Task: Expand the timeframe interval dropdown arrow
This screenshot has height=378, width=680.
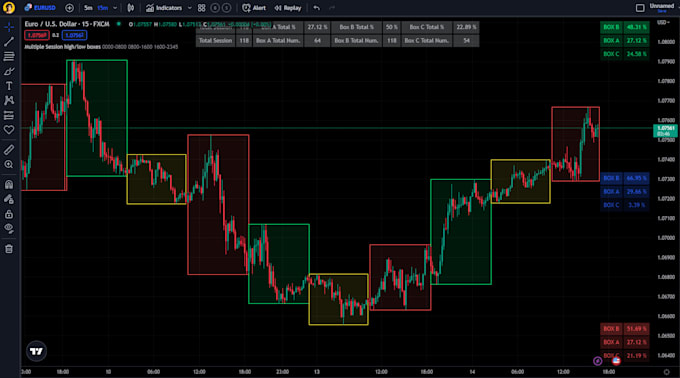Action: point(115,8)
